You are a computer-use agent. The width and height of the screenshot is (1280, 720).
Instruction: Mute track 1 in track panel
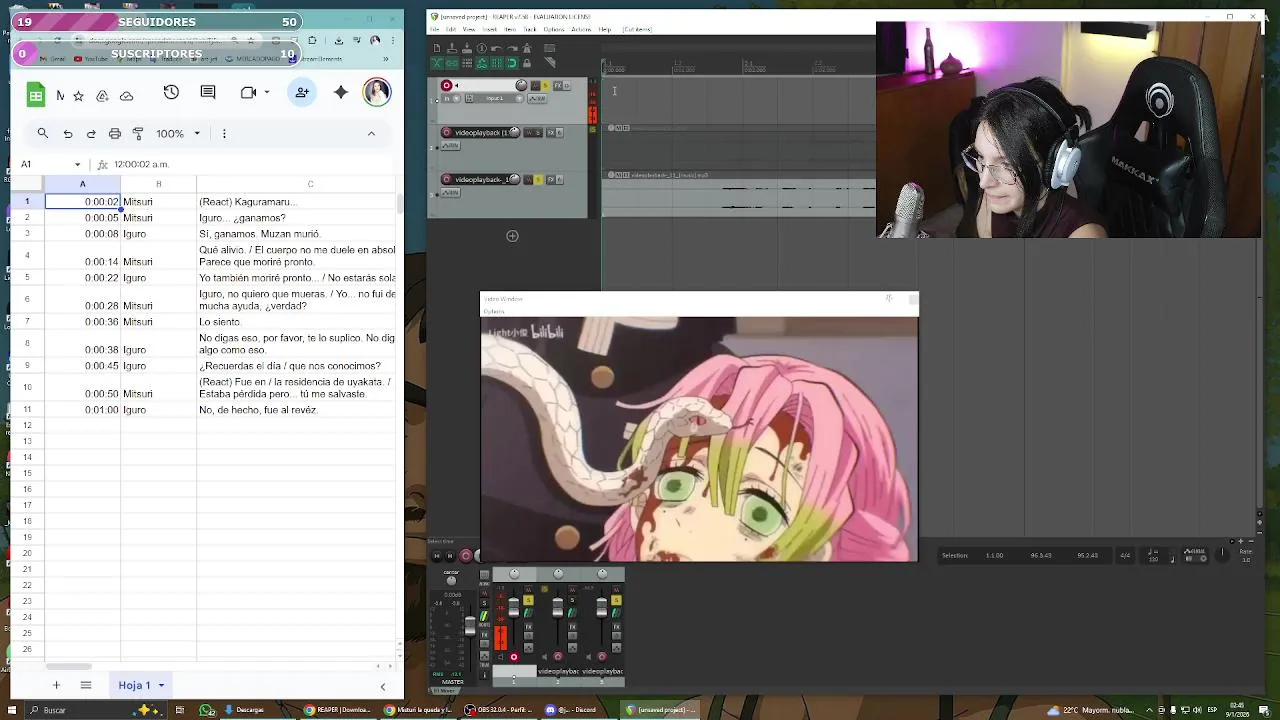[535, 86]
